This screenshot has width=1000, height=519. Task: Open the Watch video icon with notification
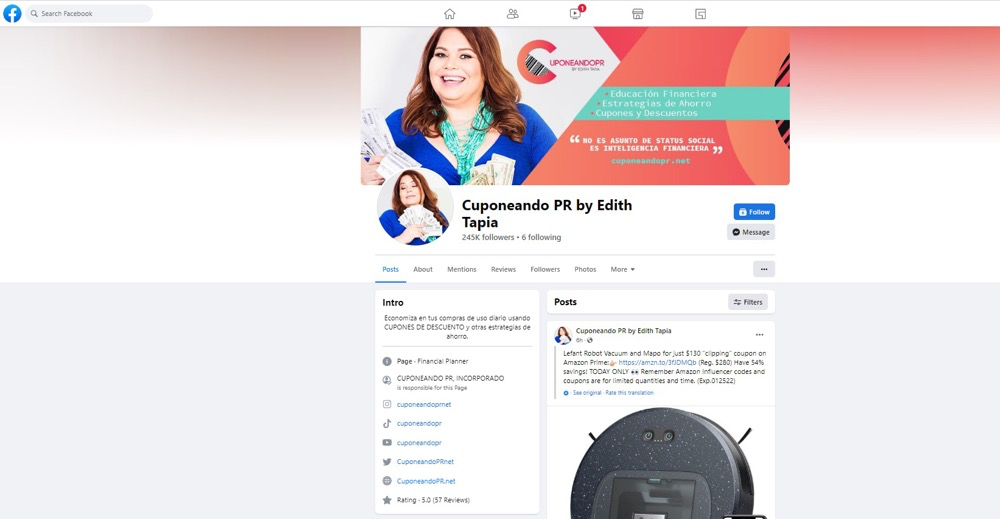coord(576,13)
